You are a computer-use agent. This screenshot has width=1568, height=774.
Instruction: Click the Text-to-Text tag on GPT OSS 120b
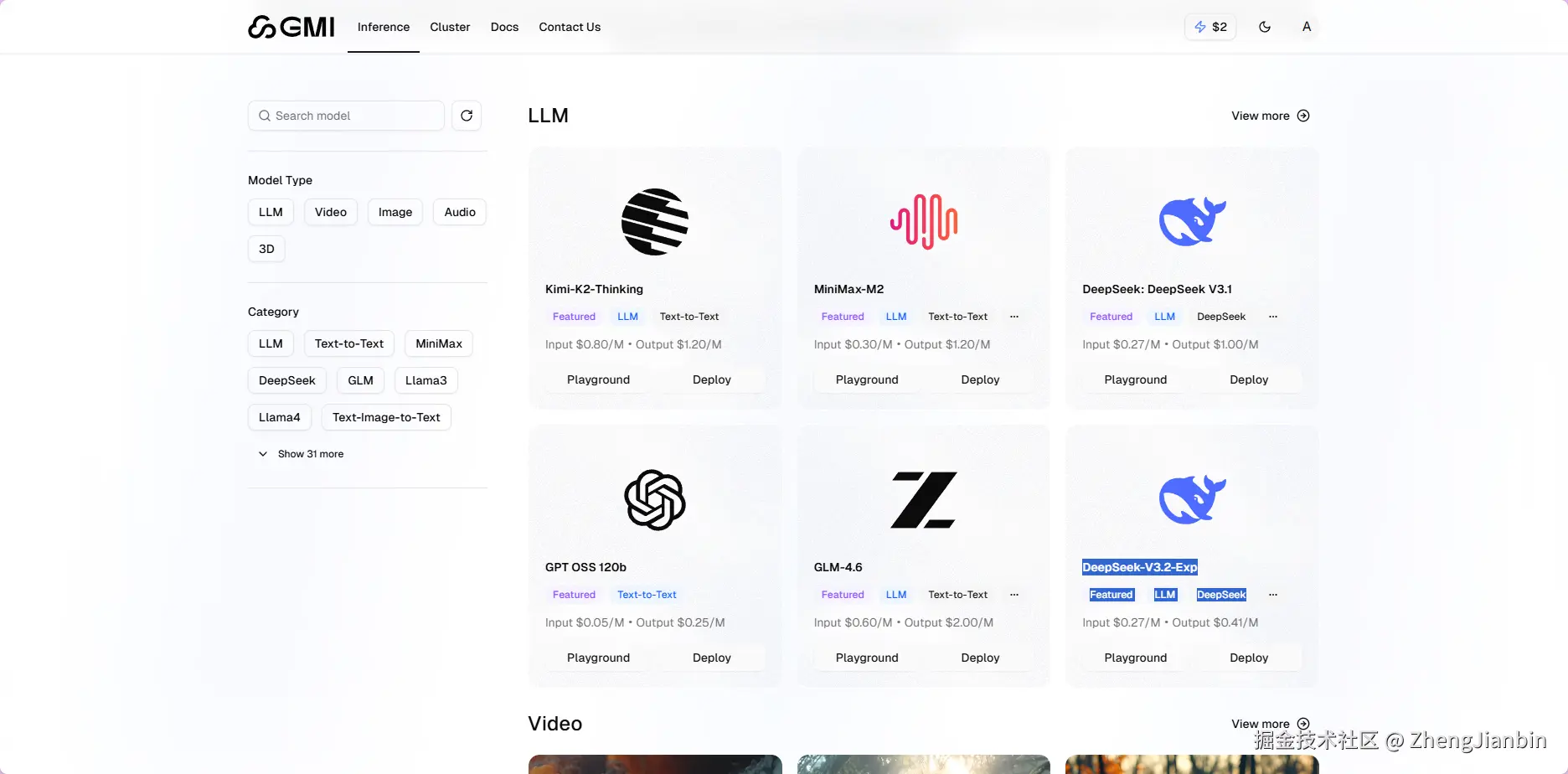coord(647,595)
